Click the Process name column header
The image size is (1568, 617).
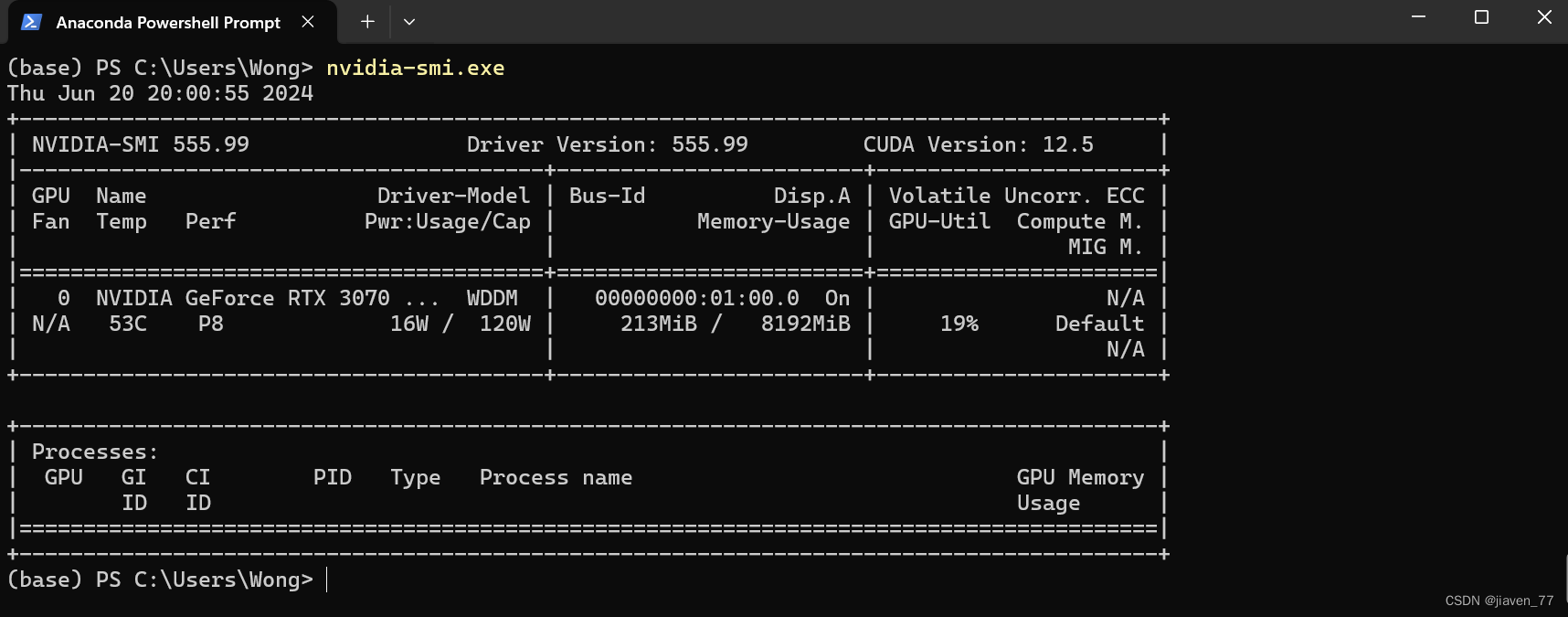(556, 477)
